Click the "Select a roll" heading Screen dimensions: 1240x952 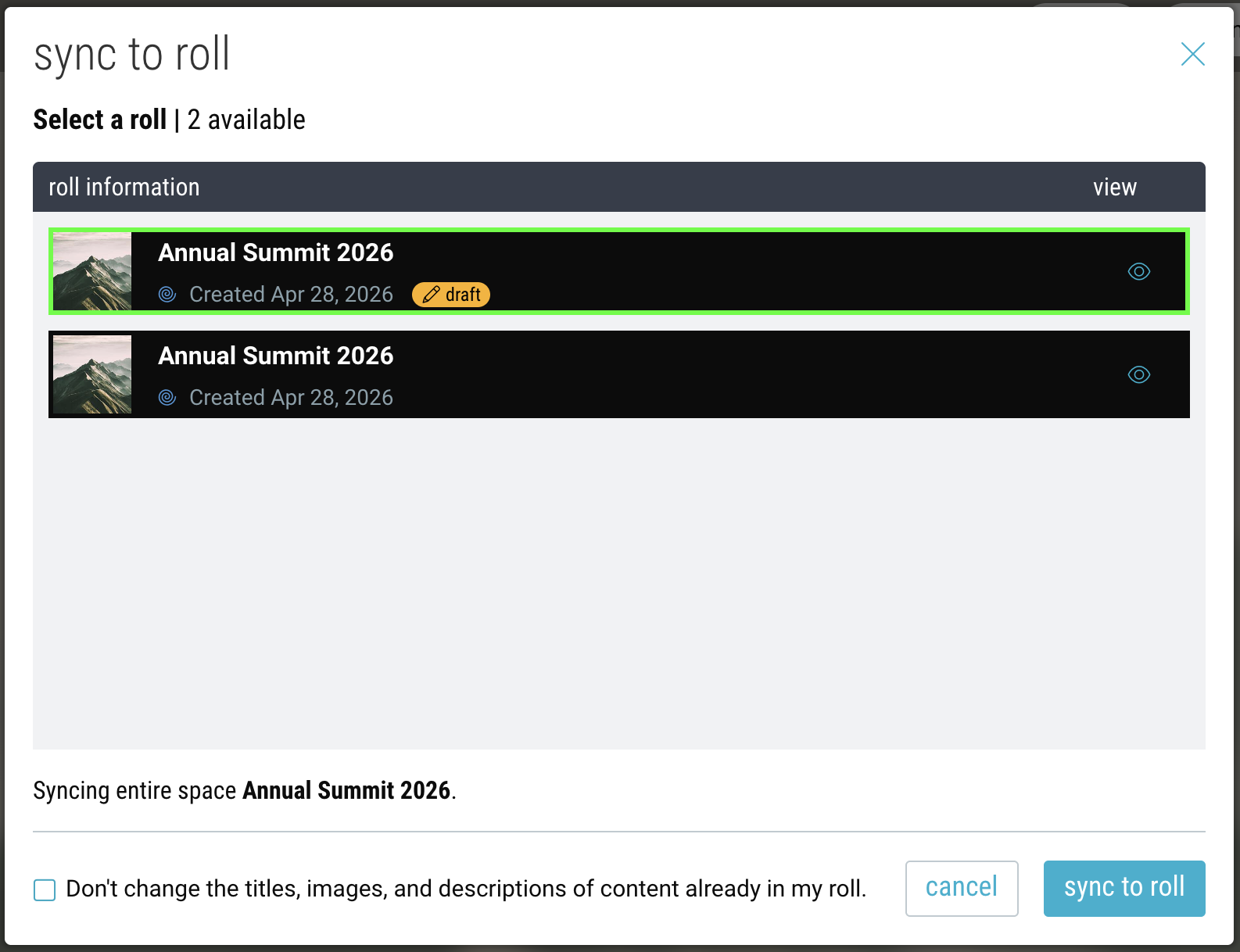[100, 120]
